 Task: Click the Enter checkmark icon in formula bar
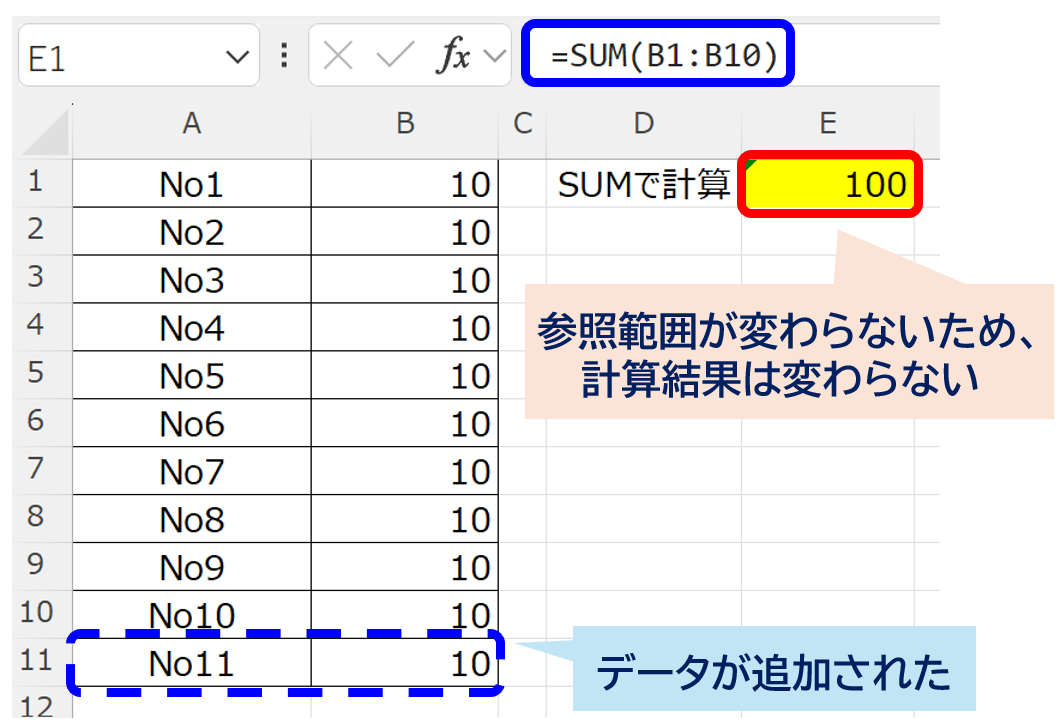click(394, 57)
